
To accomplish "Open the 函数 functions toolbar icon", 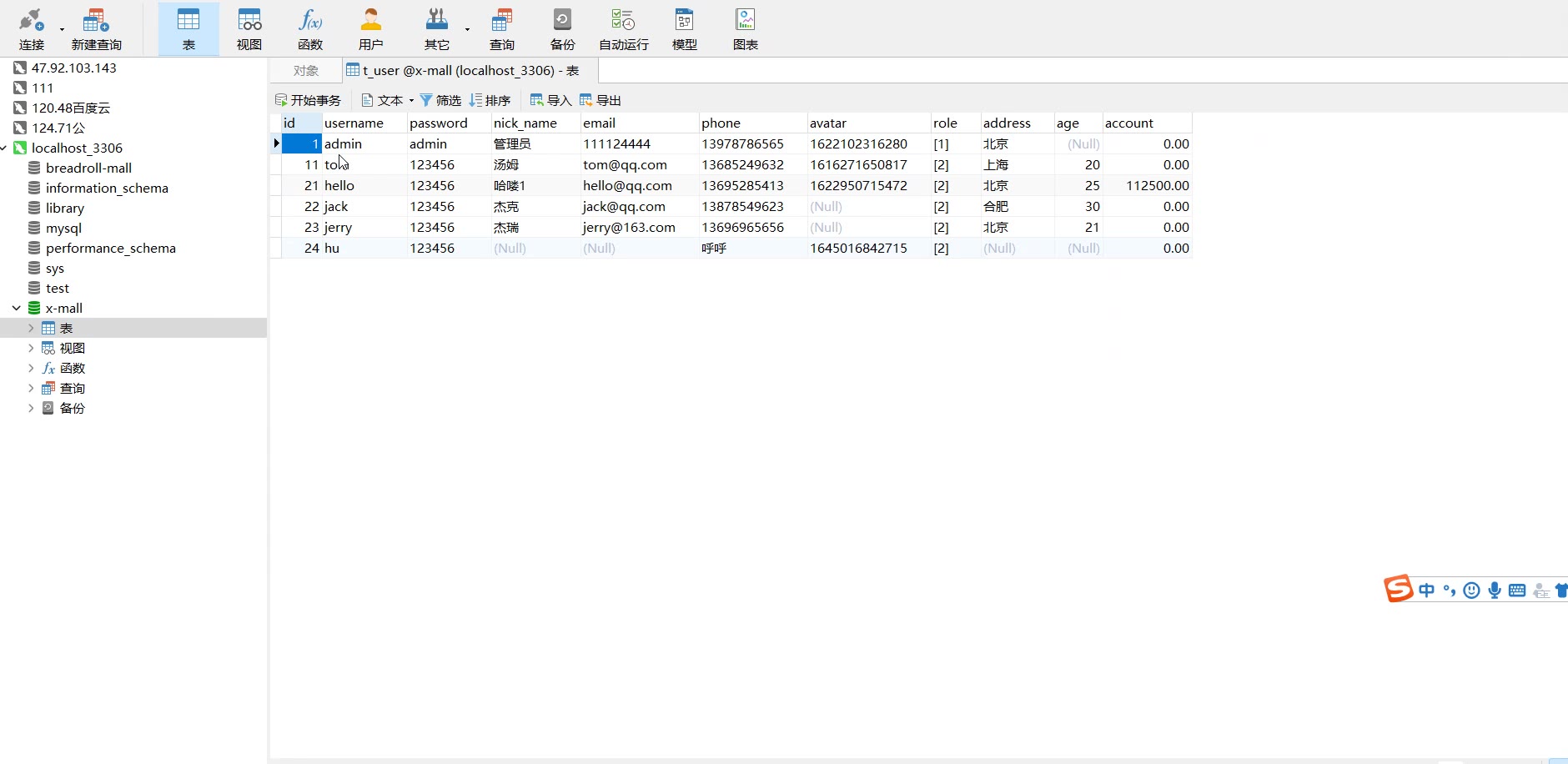I will pyautogui.click(x=310, y=28).
